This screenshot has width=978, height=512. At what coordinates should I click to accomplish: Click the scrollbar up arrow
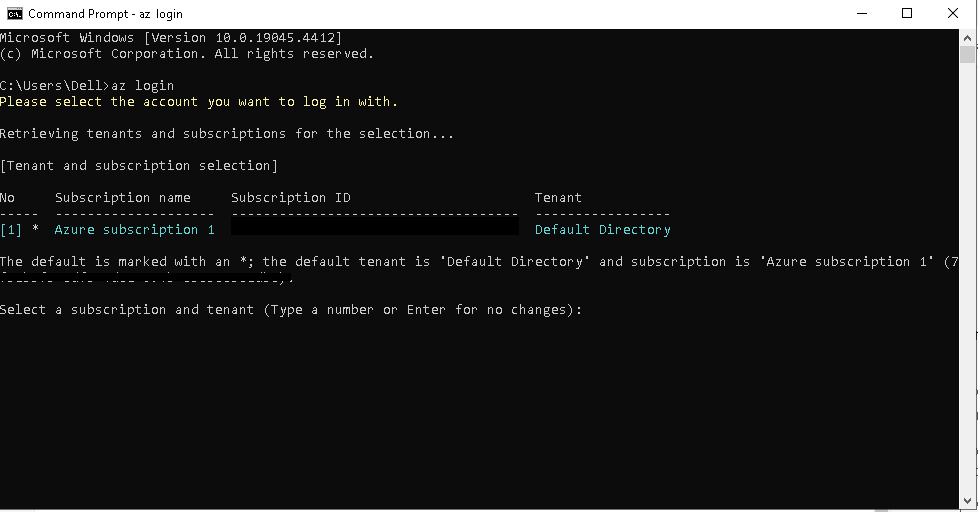967,37
